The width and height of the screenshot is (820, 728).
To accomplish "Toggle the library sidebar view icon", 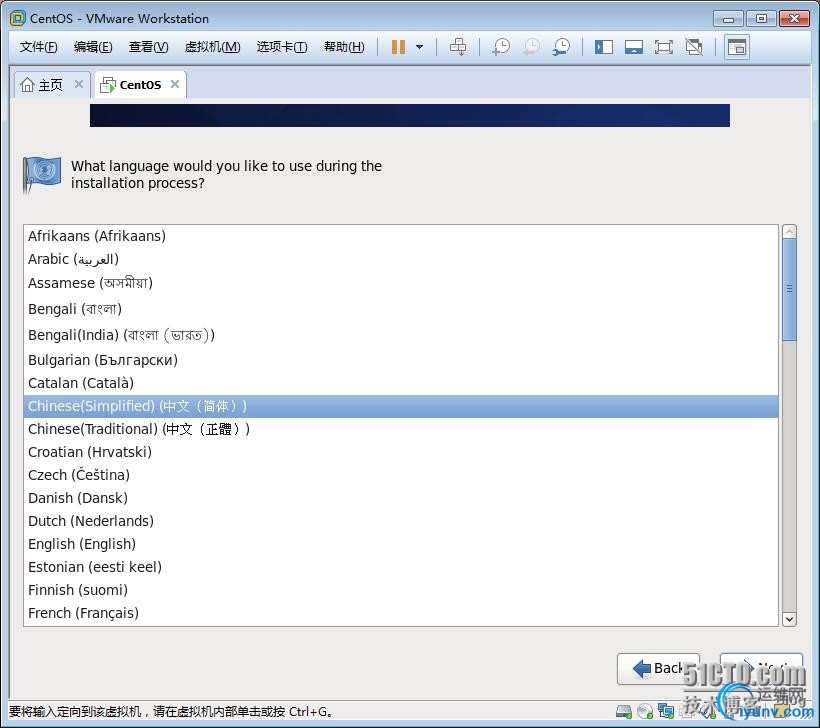I will click(x=603, y=47).
